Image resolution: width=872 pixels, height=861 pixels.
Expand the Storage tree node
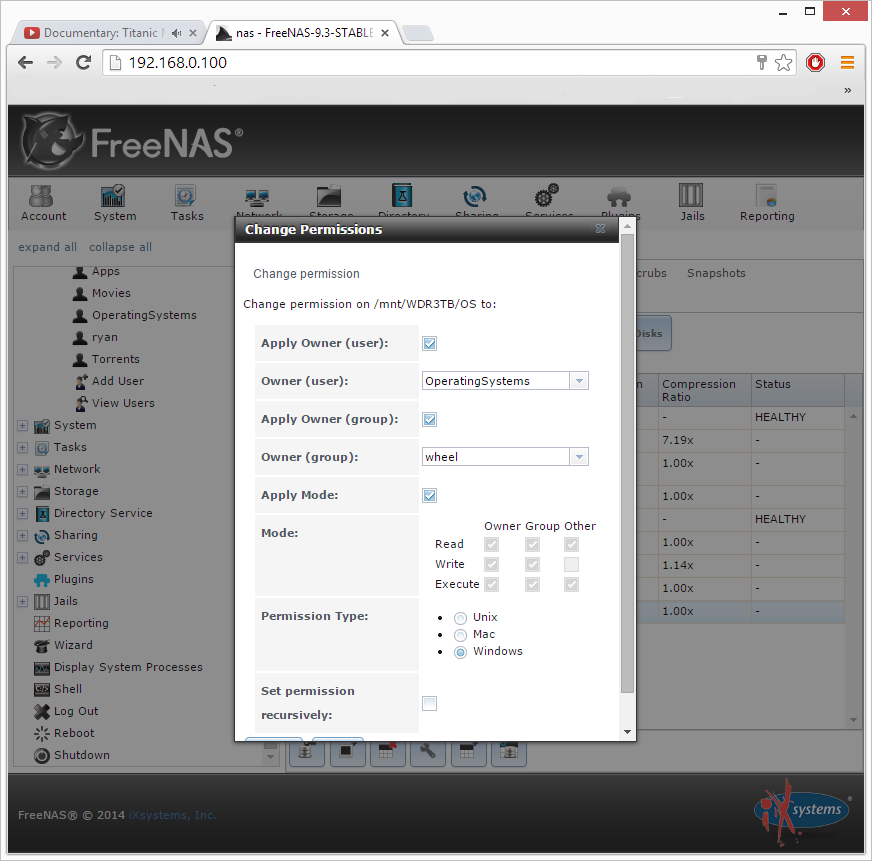pyautogui.click(x=22, y=492)
